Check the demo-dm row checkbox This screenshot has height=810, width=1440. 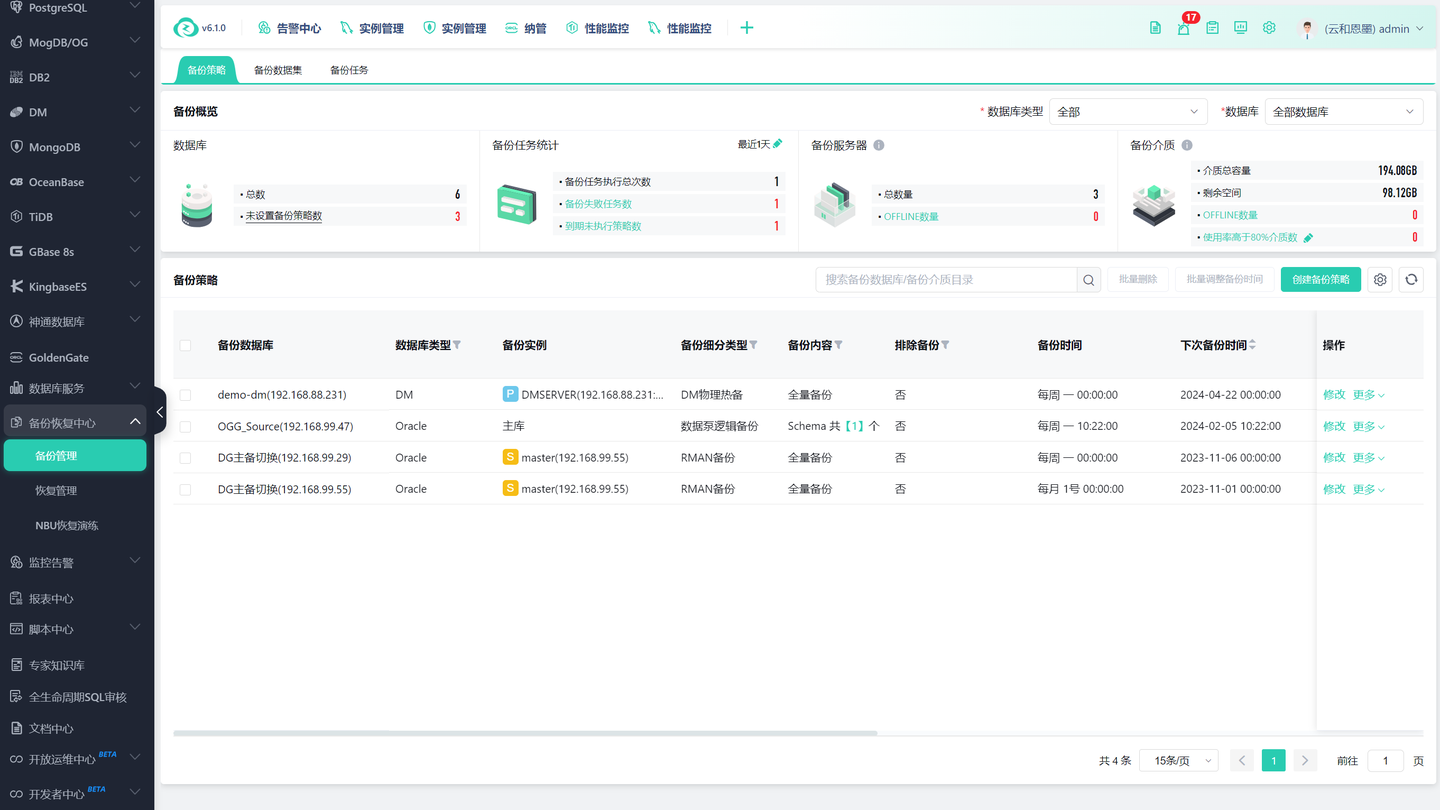(185, 395)
